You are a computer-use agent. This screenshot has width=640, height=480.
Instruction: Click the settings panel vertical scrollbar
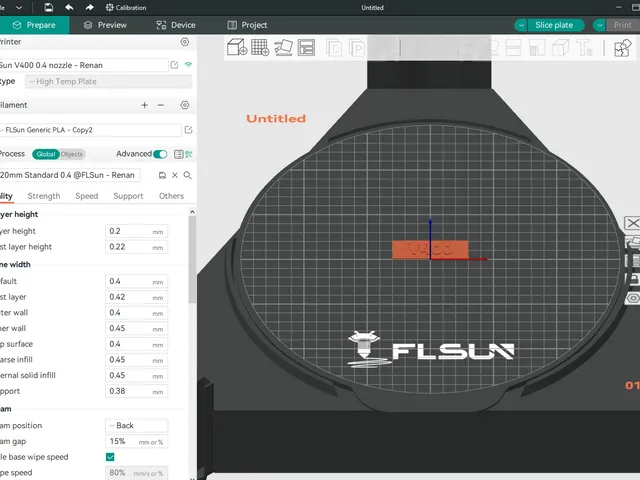pos(192,260)
